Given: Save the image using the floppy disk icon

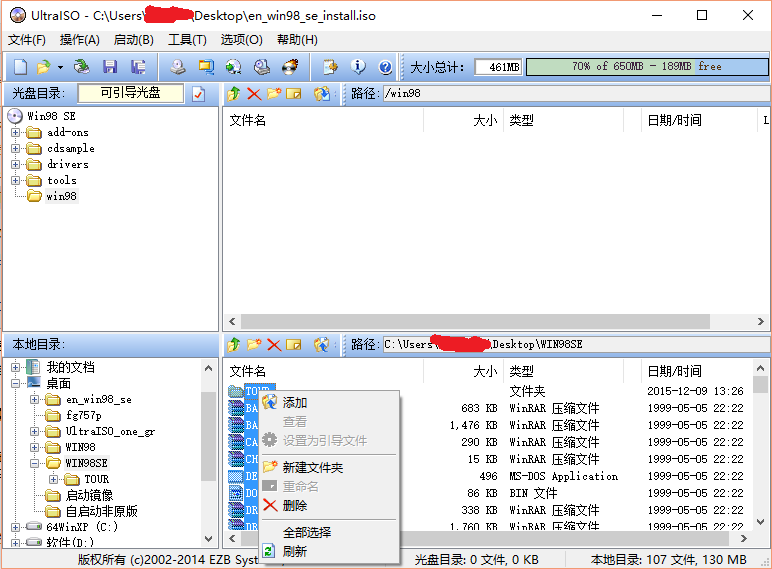Looking at the screenshot, I should 110,66.
